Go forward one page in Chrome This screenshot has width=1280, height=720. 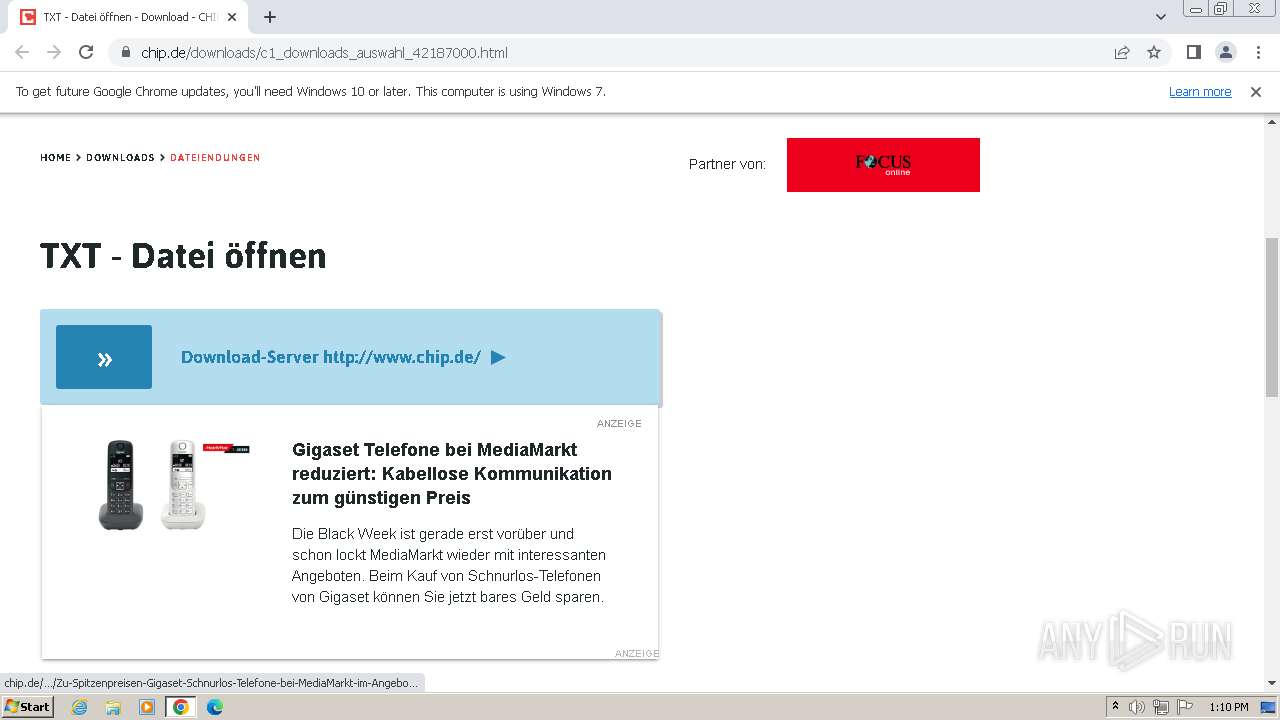54,52
